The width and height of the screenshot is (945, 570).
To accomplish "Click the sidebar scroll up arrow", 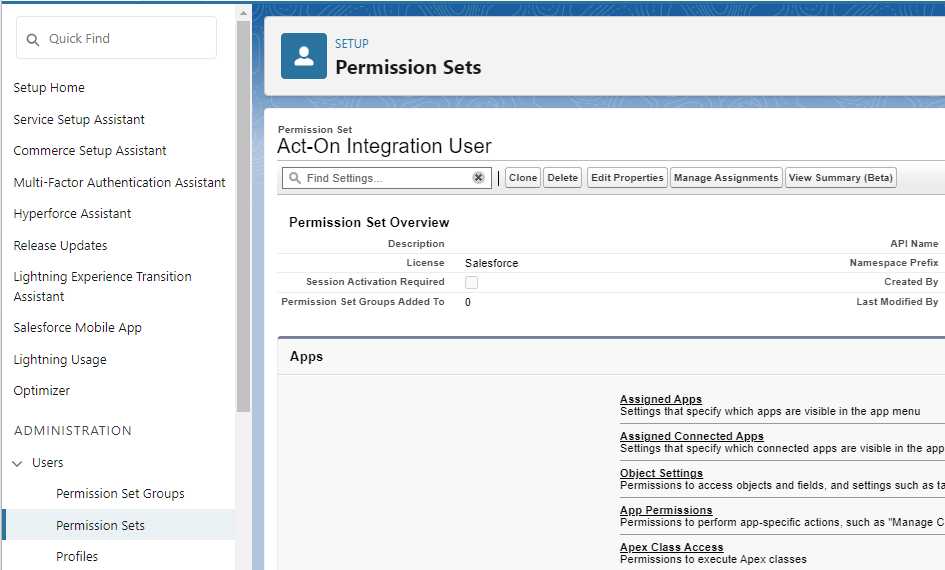I will (243, 13).
